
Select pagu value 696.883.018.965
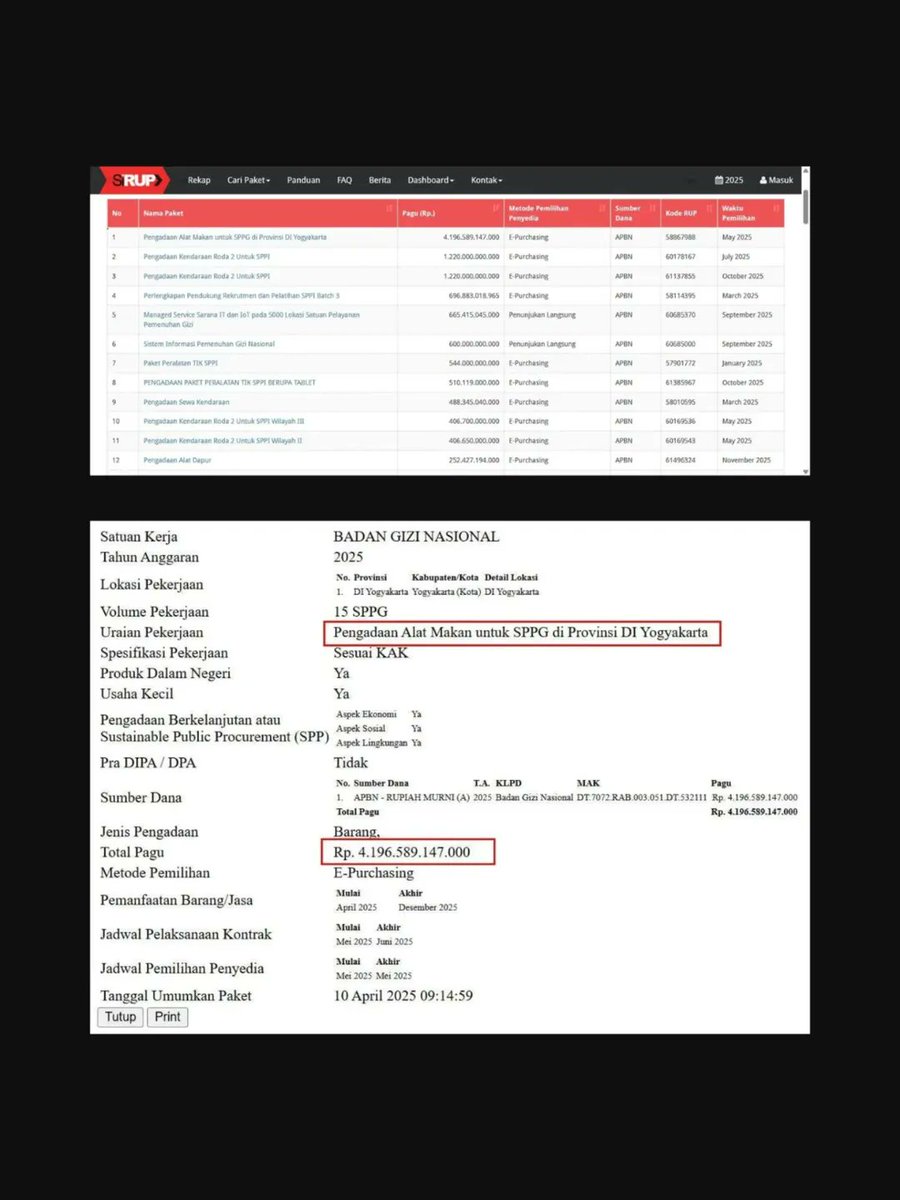pos(473,296)
